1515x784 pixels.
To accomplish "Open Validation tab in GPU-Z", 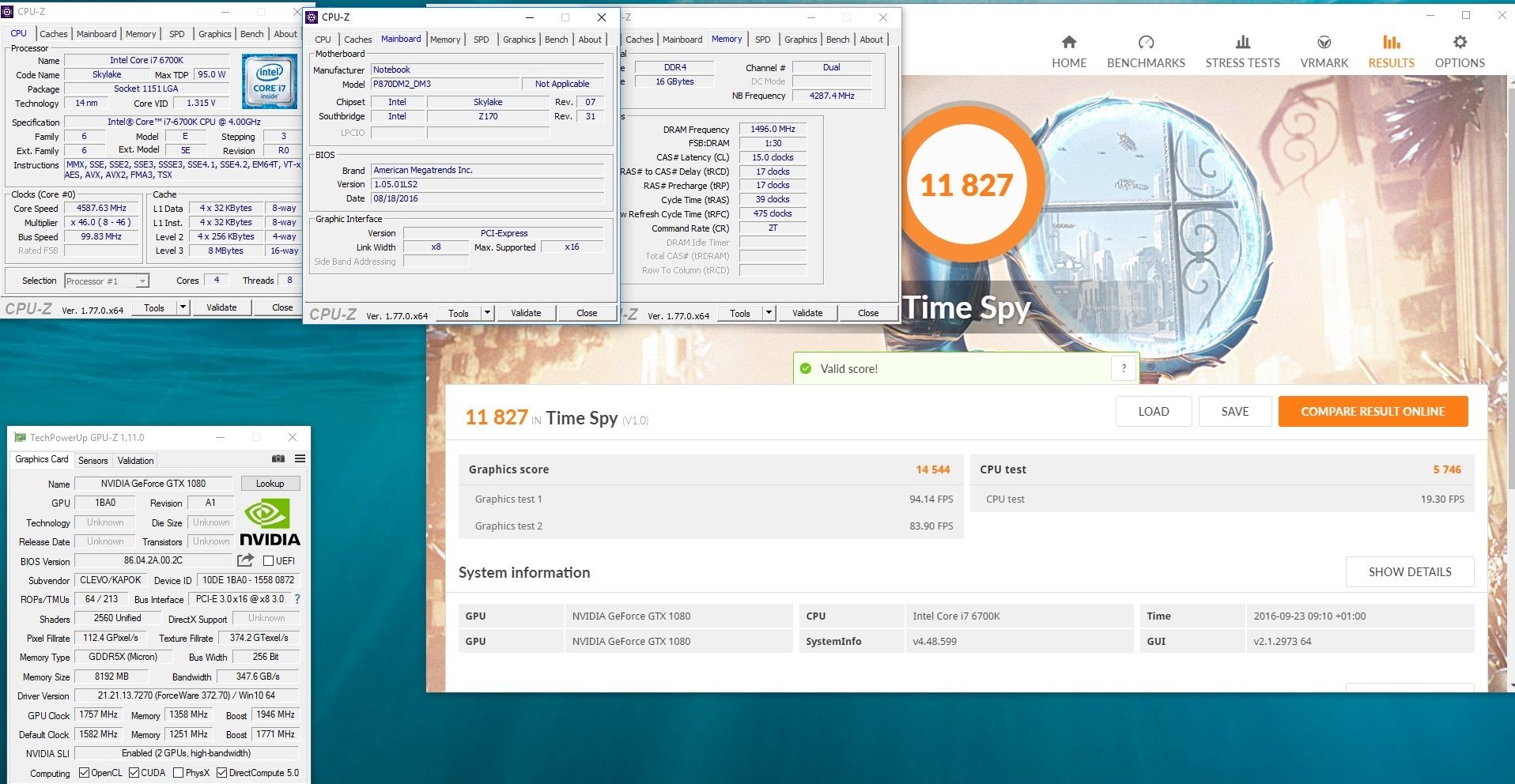I will click(135, 461).
